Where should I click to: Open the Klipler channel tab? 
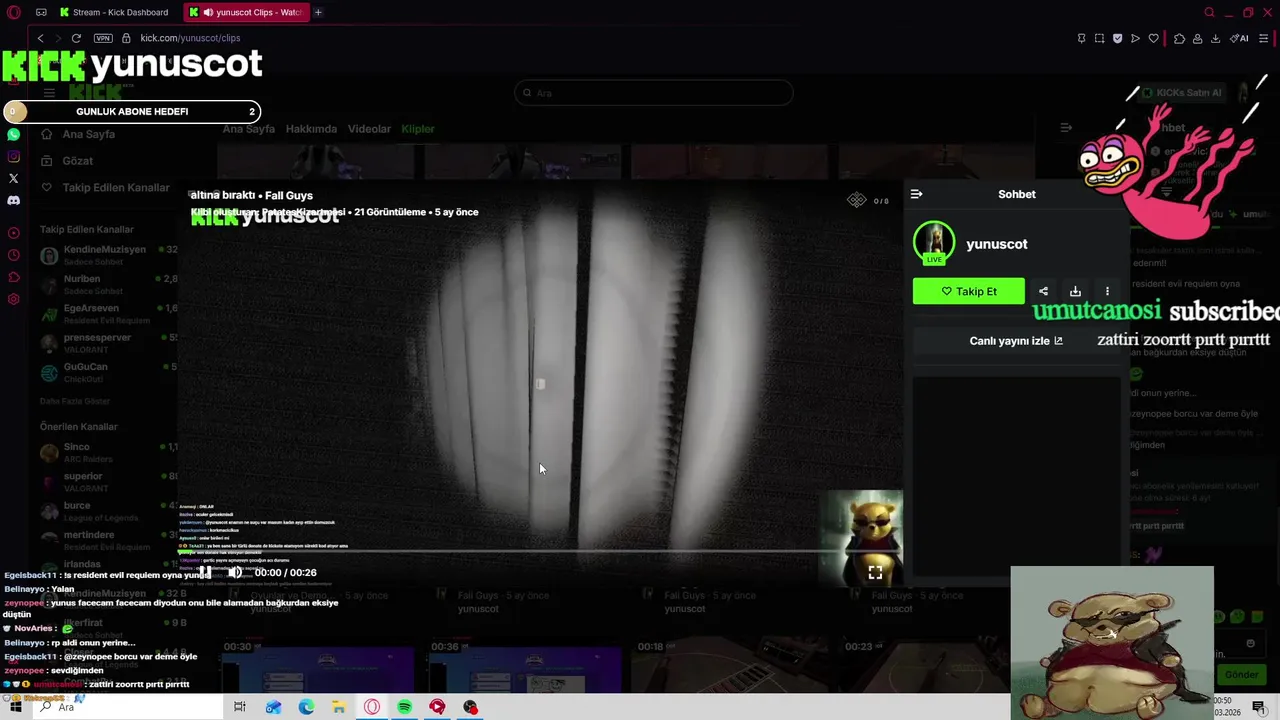pyautogui.click(x=418, y=129)
